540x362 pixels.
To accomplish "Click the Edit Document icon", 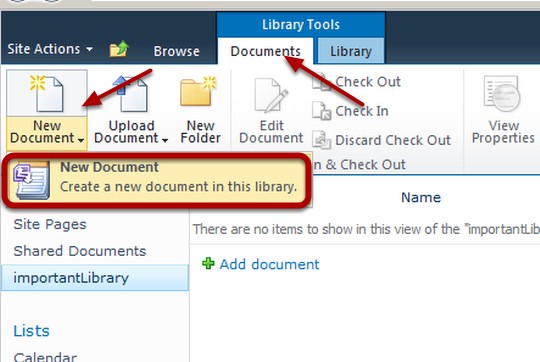I will tap(271, 95).
